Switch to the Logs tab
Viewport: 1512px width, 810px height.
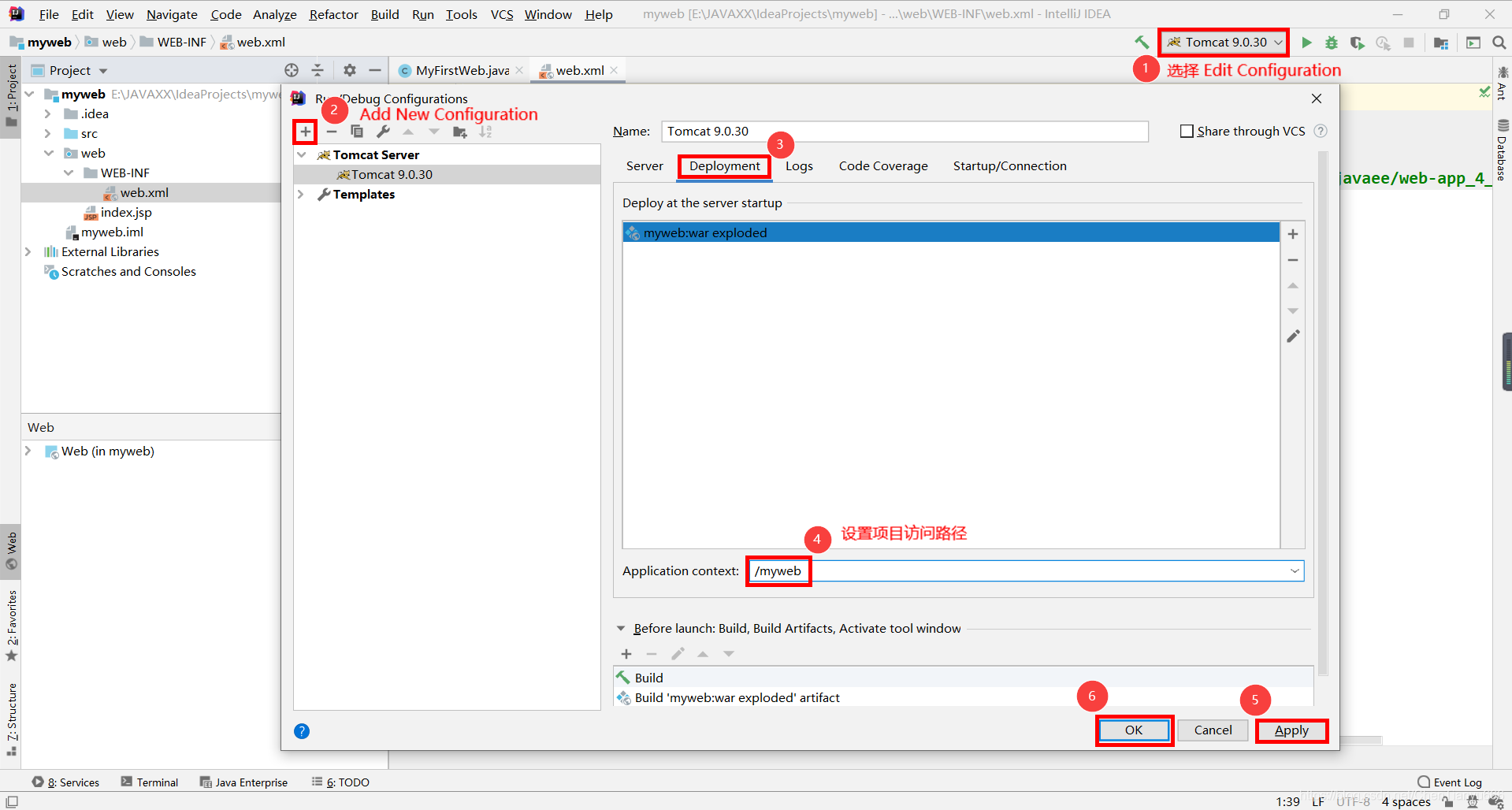(x=799, y=166)
